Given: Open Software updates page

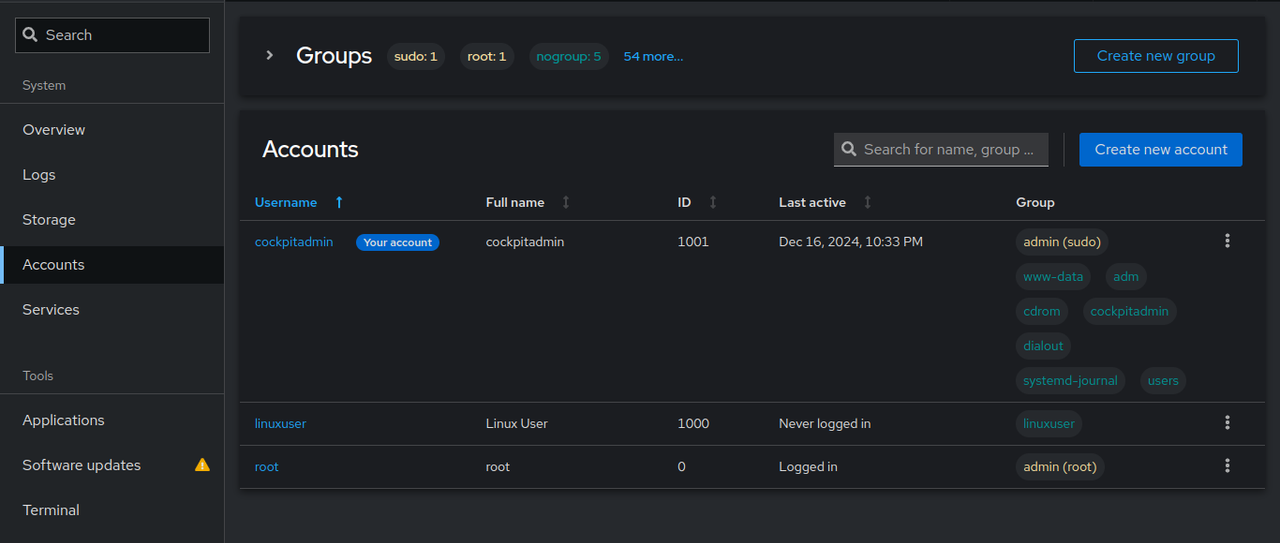Looking at the screenshot, I should (112, 465).
